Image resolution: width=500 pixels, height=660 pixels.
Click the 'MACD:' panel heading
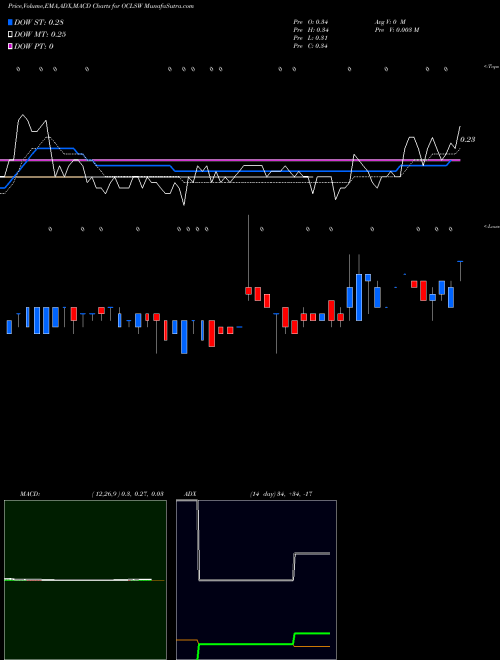[30, 494]
